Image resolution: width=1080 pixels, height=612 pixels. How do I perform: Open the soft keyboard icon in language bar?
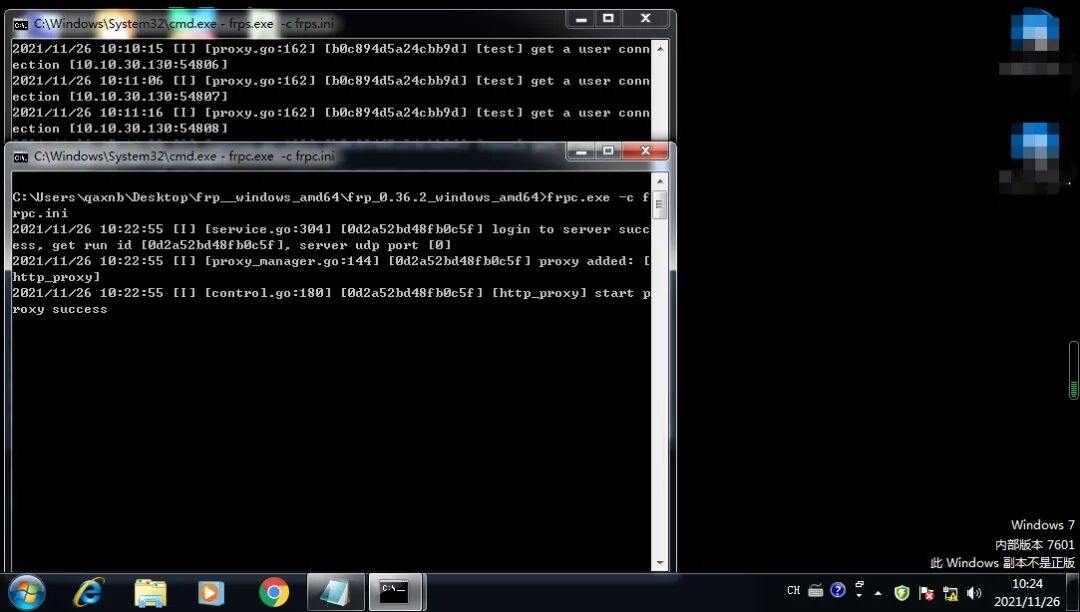816,591
